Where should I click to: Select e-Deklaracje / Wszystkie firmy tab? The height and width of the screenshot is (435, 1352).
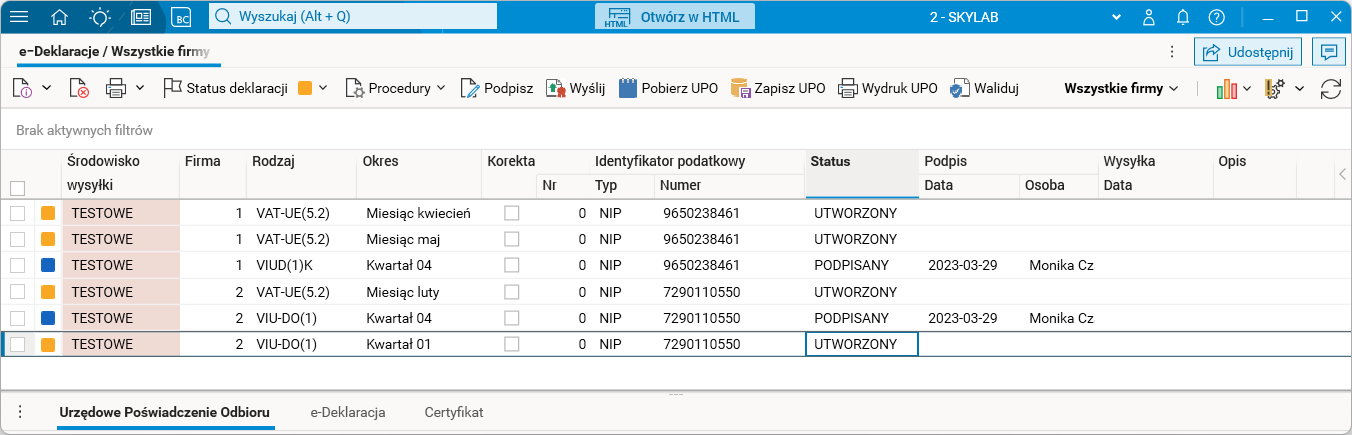(x=114, y=51)
